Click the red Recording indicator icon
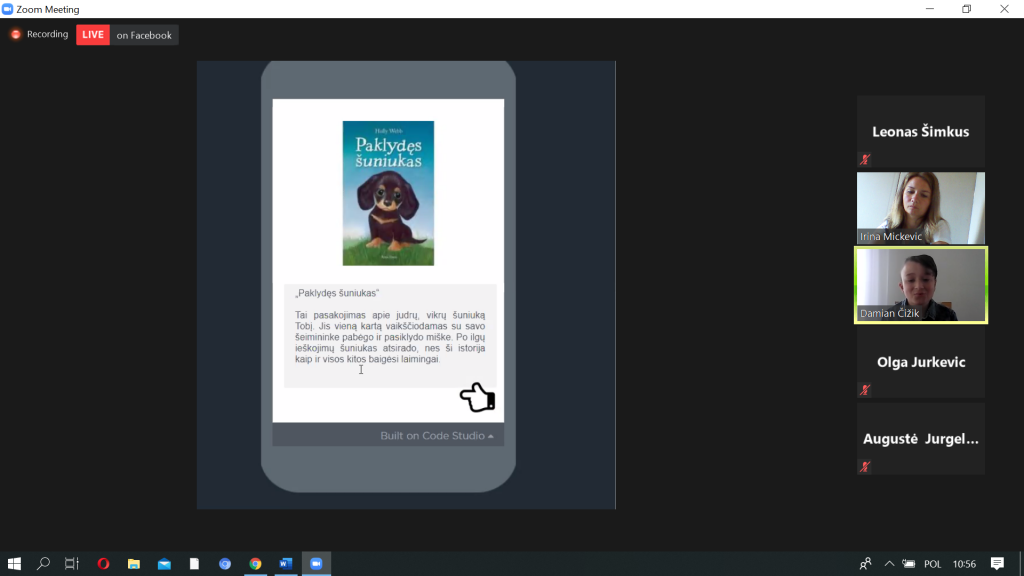Viewport: 1024px width, 576px height. pyautogui.click(x=16, y=35)
